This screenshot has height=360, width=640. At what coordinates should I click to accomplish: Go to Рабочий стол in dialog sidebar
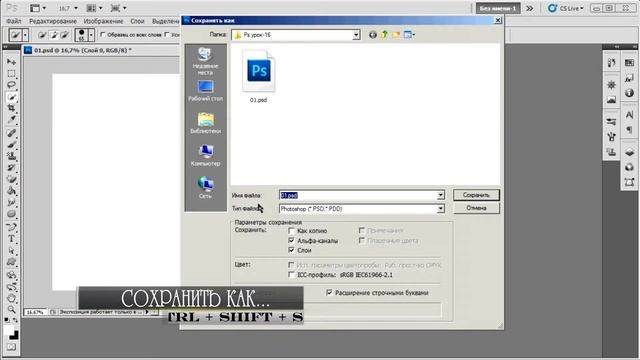205,91
